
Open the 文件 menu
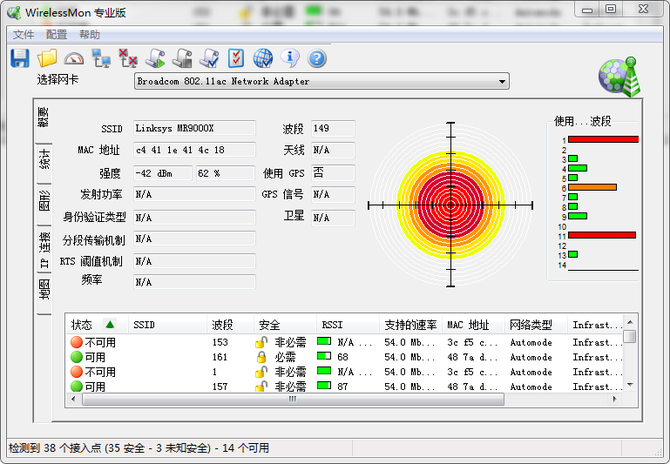coord(23,34)
